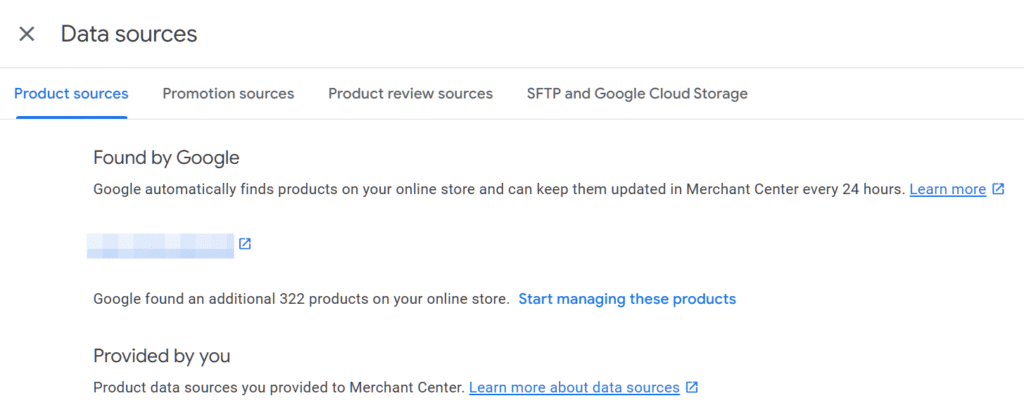Switch to Promotion sources tab
The width and height of the screenshot is (1024, 410).
point(228,93)
